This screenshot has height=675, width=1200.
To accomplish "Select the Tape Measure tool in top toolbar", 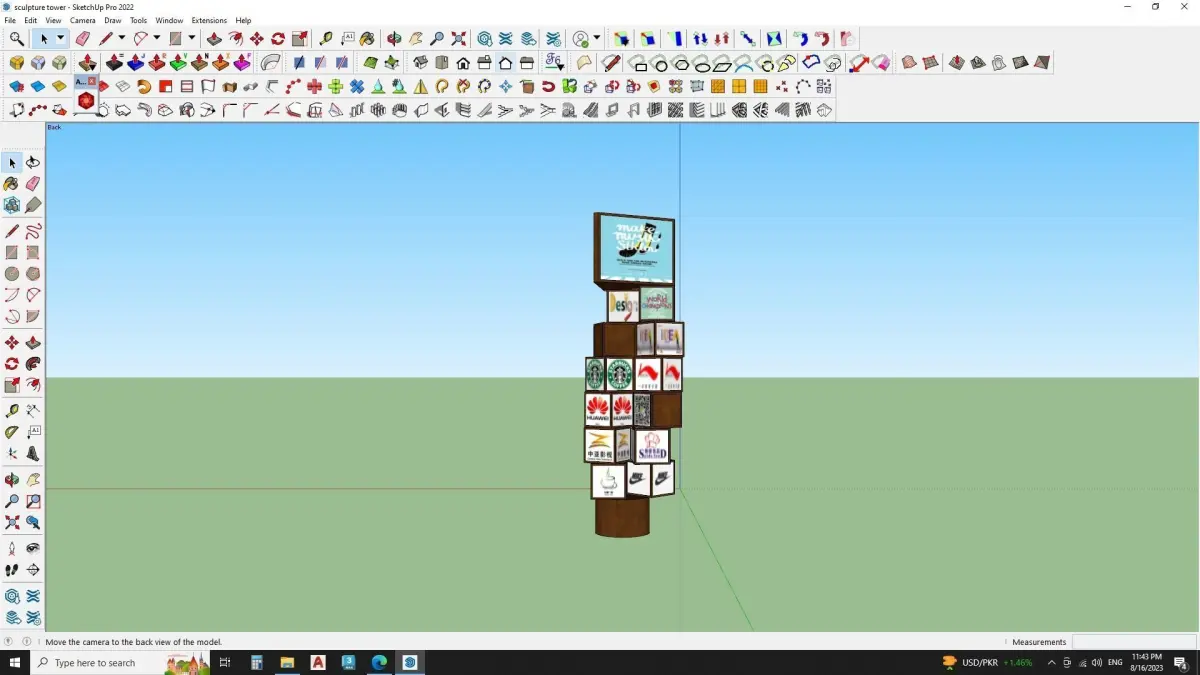I will [326, 39].
